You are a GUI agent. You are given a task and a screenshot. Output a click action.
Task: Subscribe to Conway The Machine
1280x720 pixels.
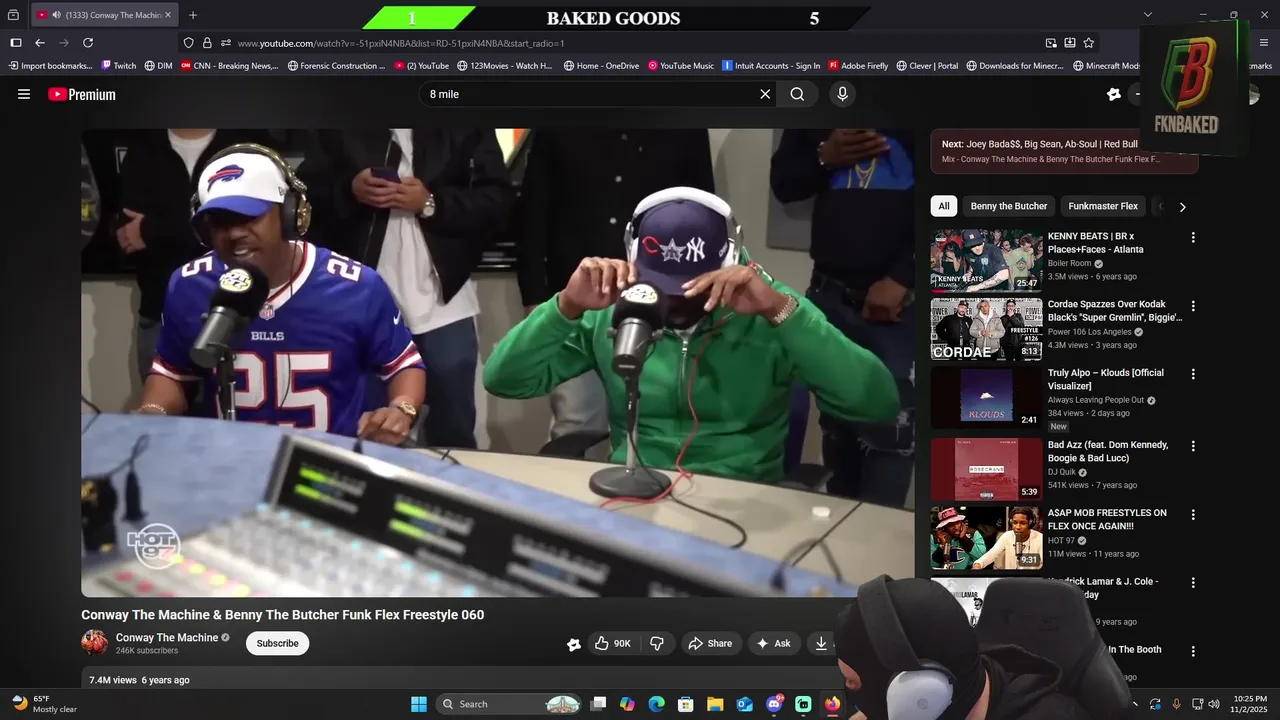[x=277, y=643]
